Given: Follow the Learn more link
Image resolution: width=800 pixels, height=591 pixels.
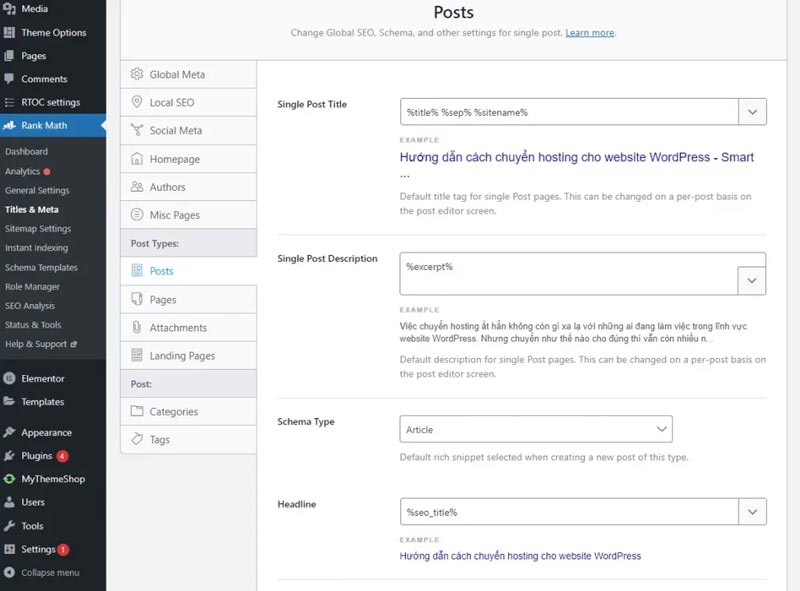Looking at the screenshot, I should pyautogui.click(x=590, y=33).
